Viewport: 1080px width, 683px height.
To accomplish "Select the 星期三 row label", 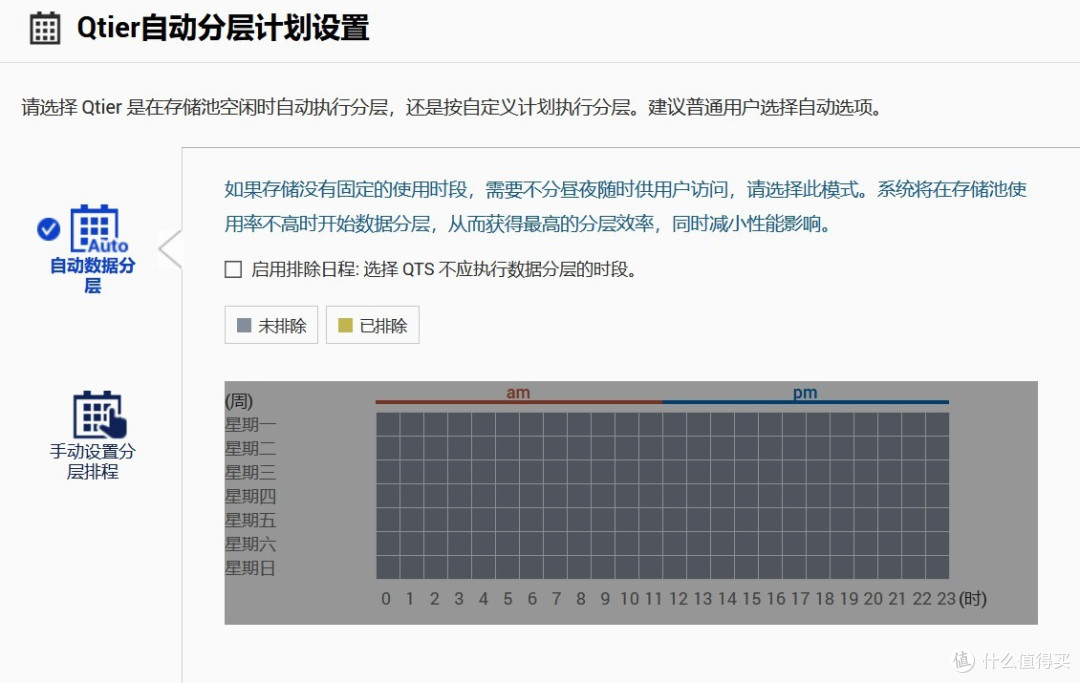I will click(250, 472).
